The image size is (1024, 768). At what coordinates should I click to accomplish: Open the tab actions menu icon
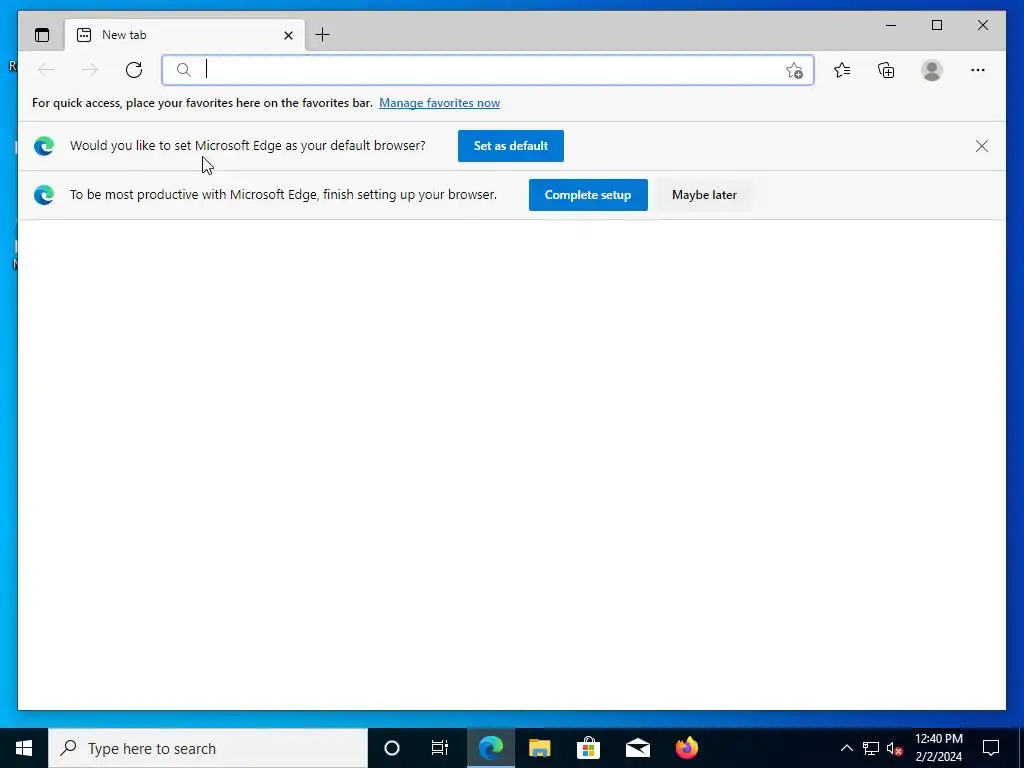pos(42,35)
